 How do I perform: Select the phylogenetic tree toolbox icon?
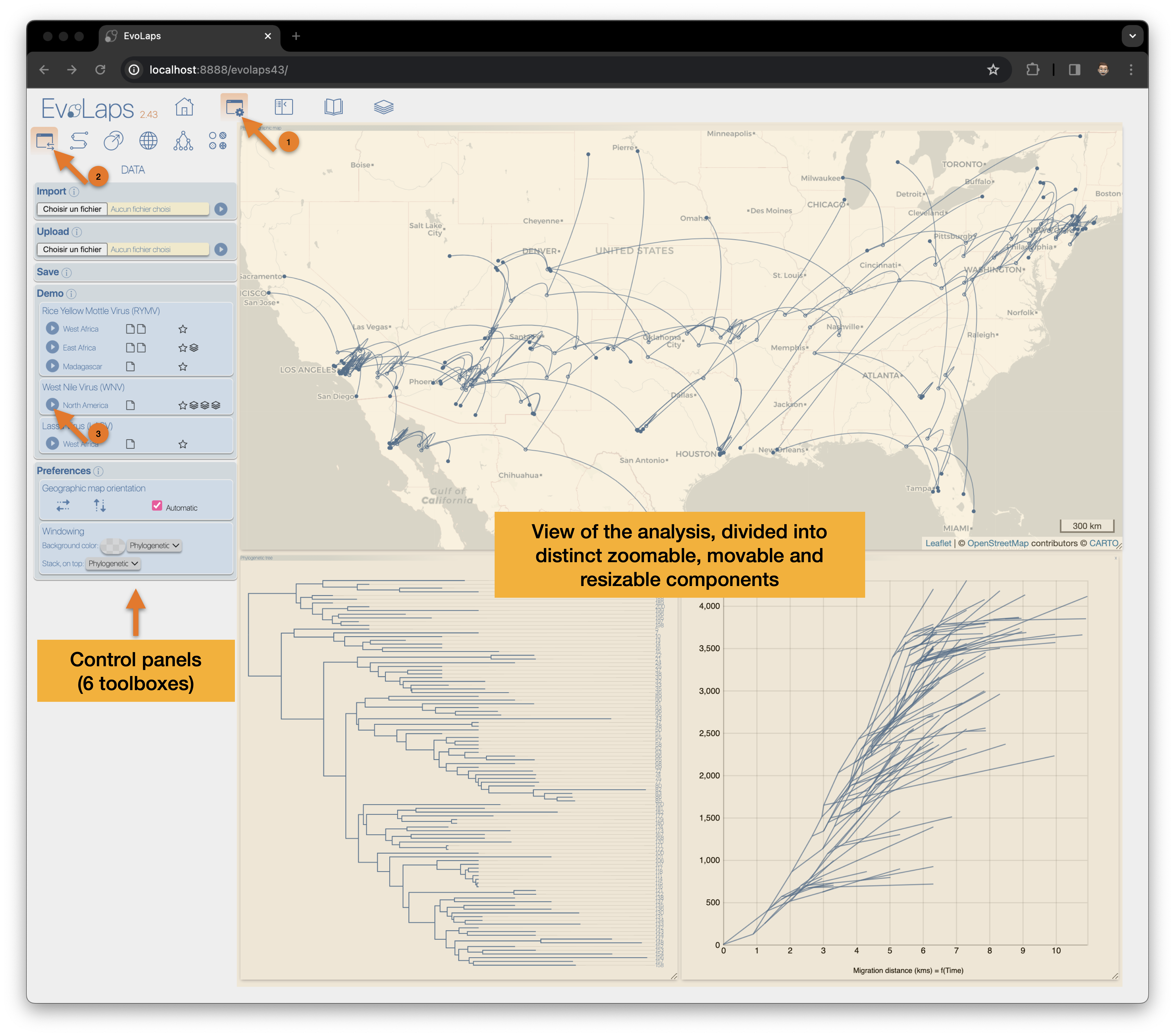[183, 140]
